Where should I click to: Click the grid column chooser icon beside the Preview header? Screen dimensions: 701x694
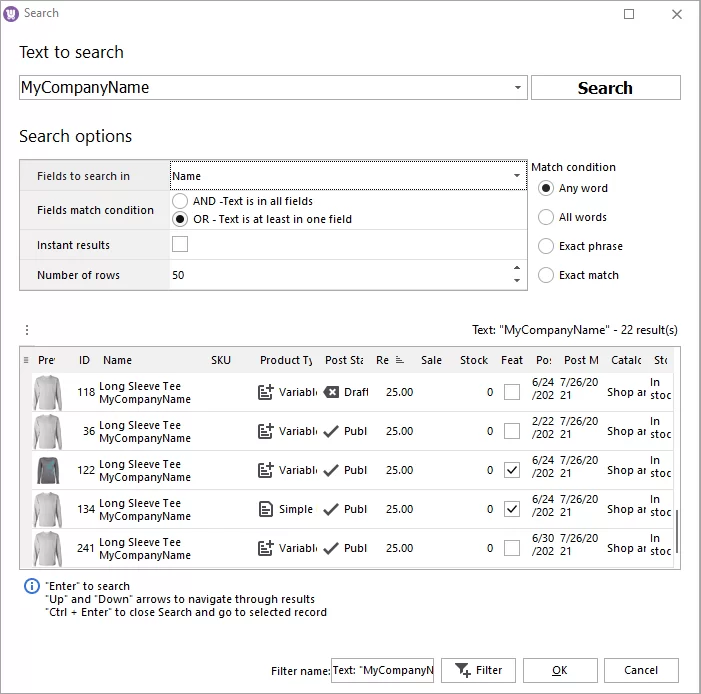pyautogui.click(x=27, y=360)
